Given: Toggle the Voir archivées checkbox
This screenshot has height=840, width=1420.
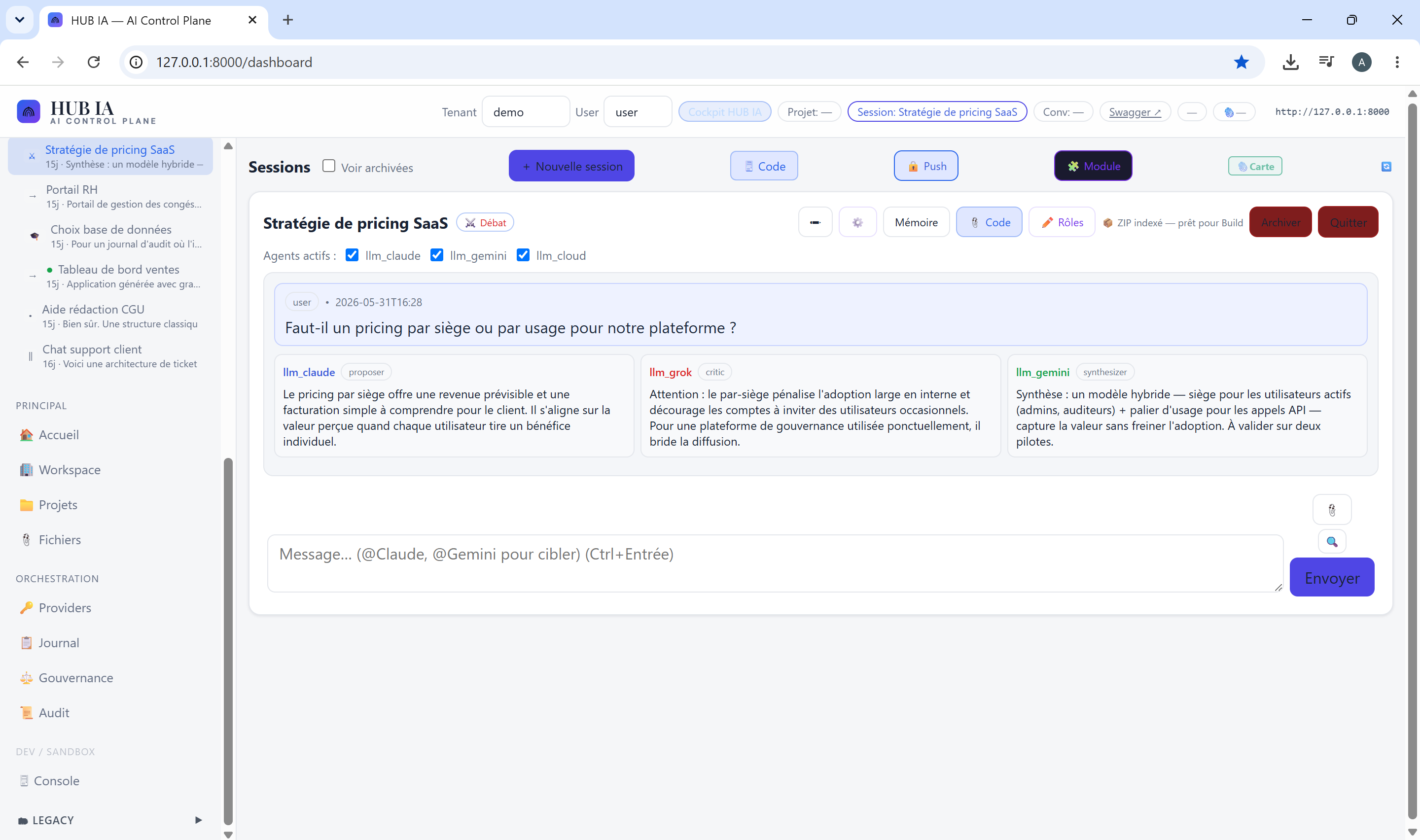Looking at the screenshot, I should click(x=329, y=166).
